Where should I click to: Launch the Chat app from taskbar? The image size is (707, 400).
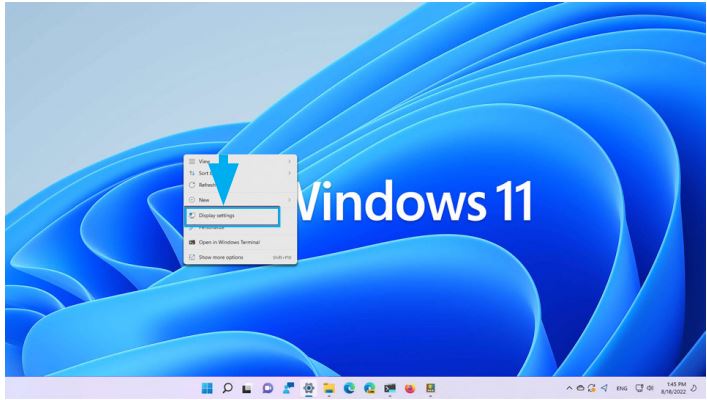tap(267, 389)
